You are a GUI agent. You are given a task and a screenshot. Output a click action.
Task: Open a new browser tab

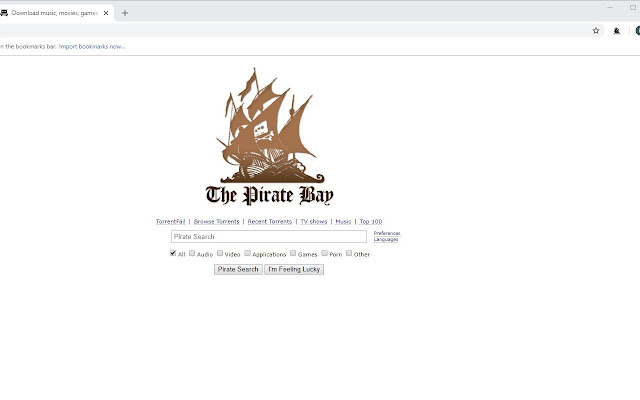click(125, 13)
